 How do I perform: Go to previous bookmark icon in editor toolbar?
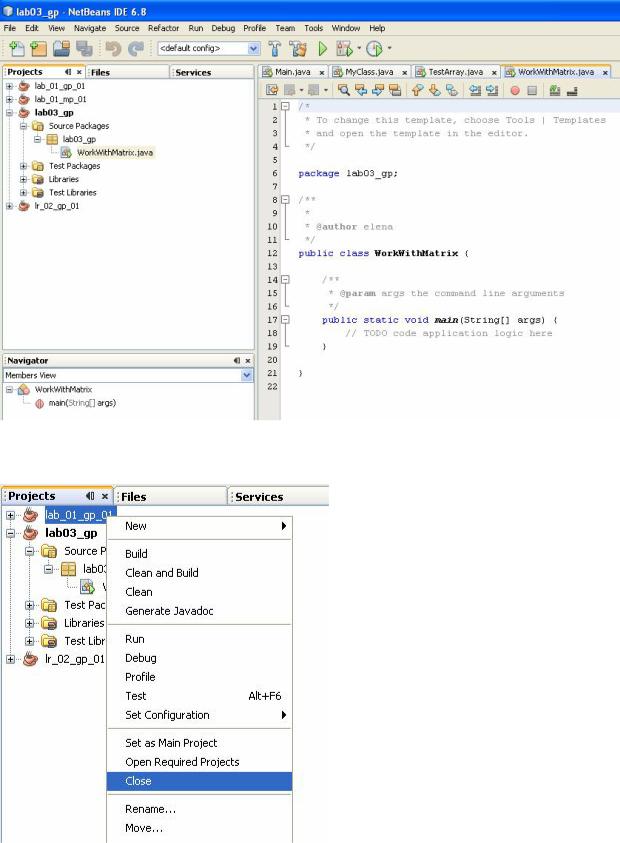pyautogui.click(x=417, y=90)
